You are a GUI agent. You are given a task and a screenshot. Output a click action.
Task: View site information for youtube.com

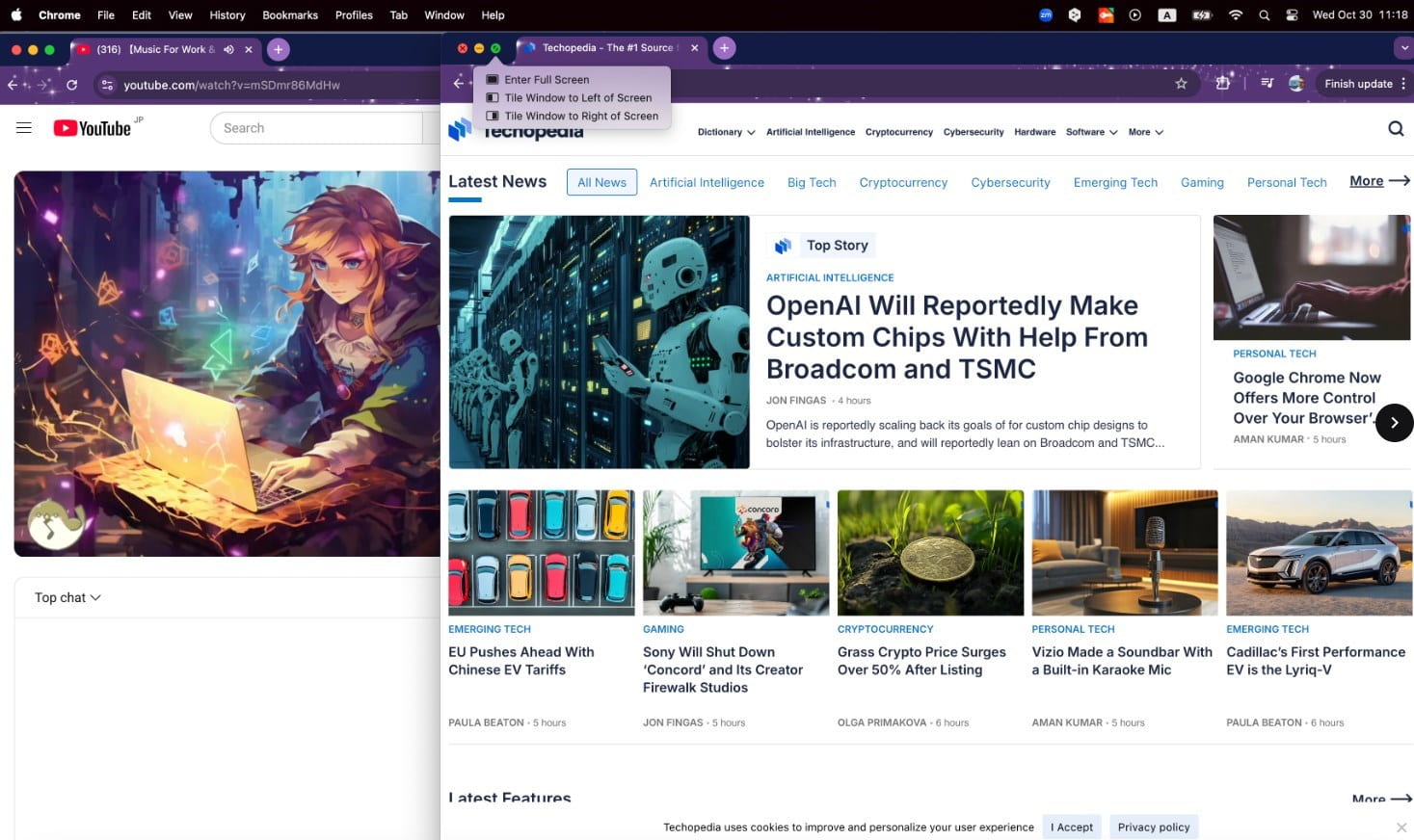(x=107, y=85)
